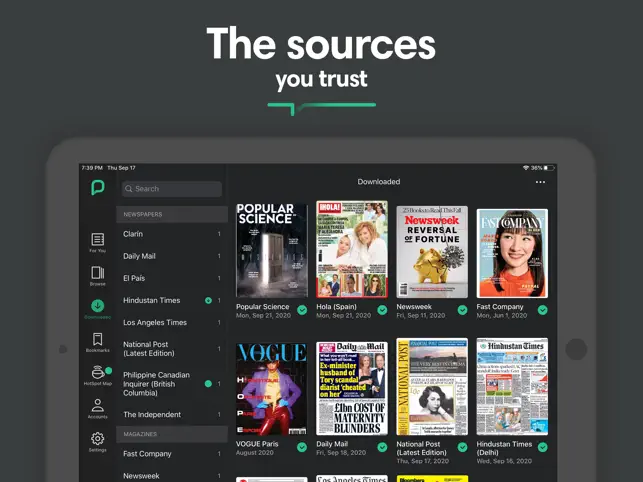Open the three-dot more options menu
Screen dimensions: 643x482
coord(540,182)
